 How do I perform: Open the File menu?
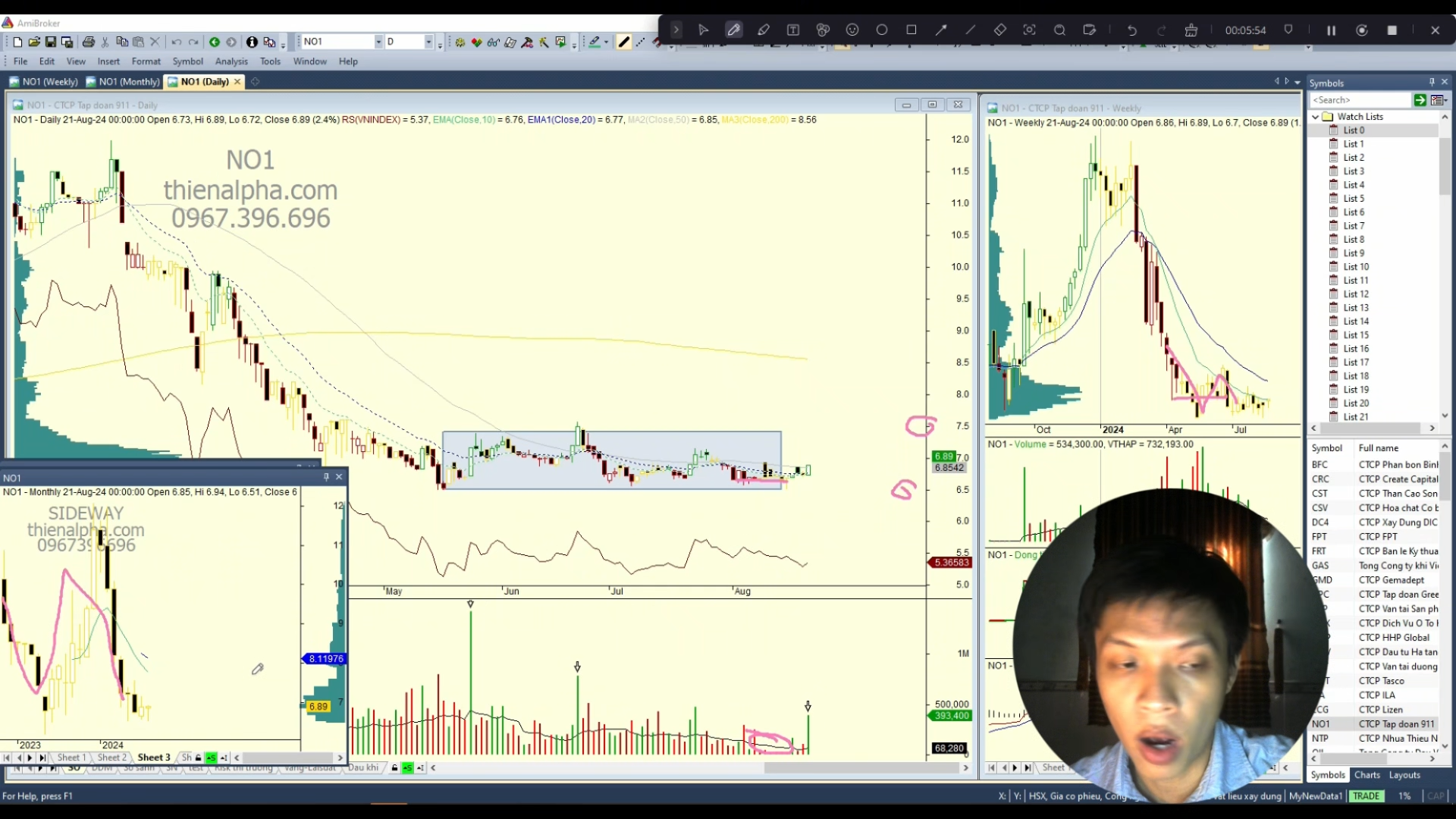[x=20, y=61]
